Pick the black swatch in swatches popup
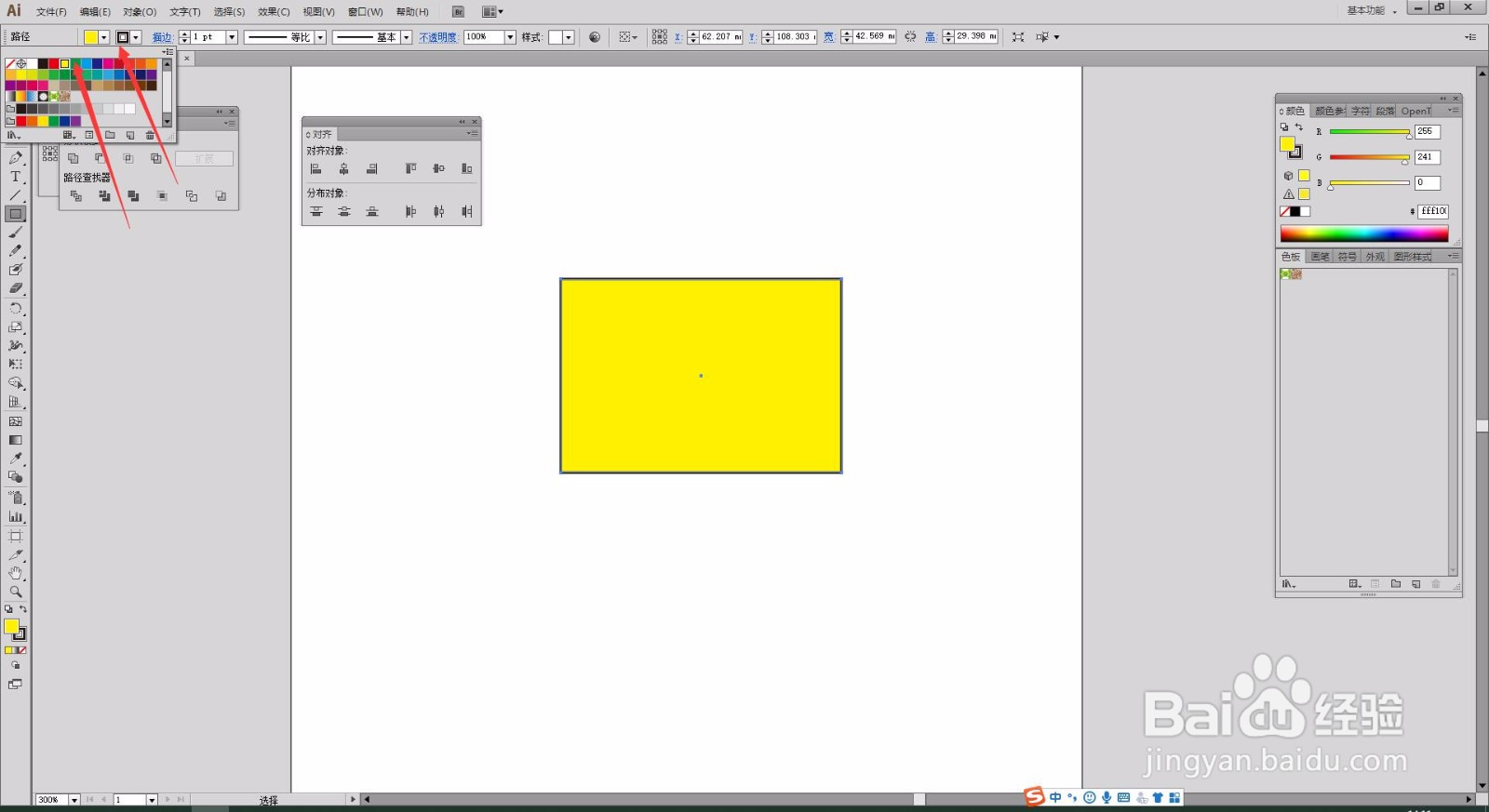Viewport: 1489px width, 812px height. pyautogui.click(x=43, y=64)
